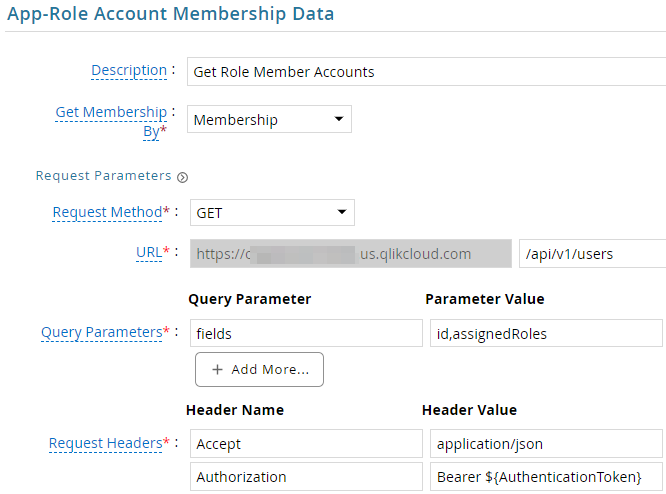Click the Description input field

coord(426,72)
